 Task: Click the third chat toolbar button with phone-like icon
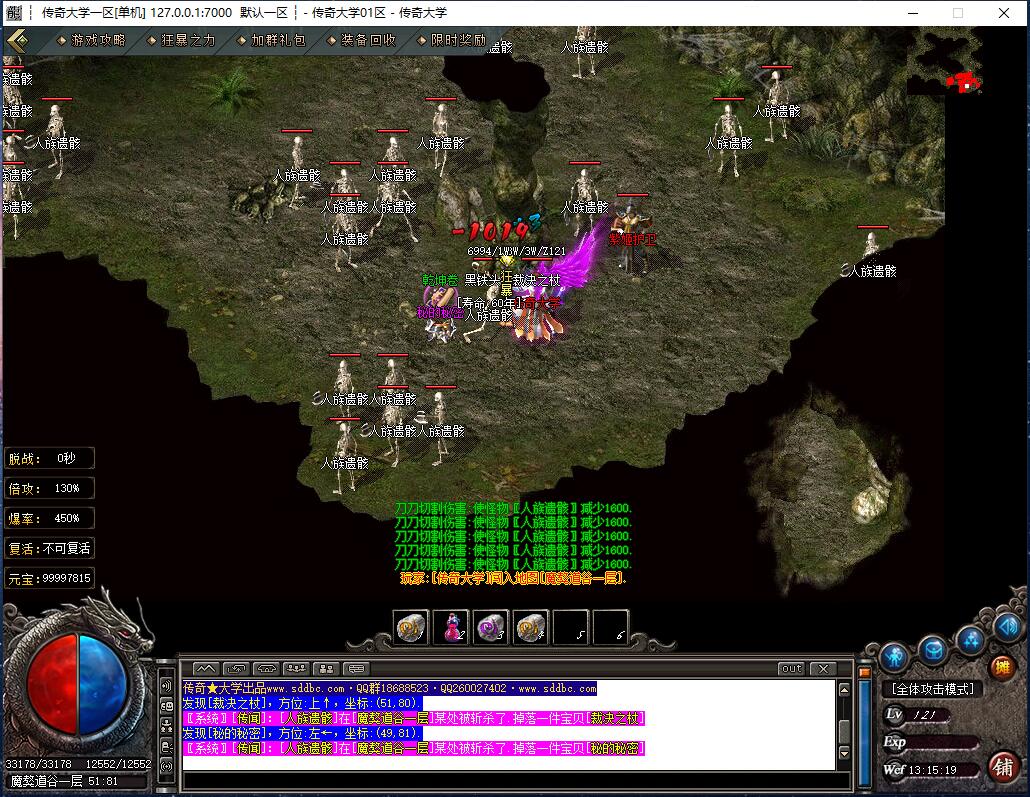(x=266, y=668)
